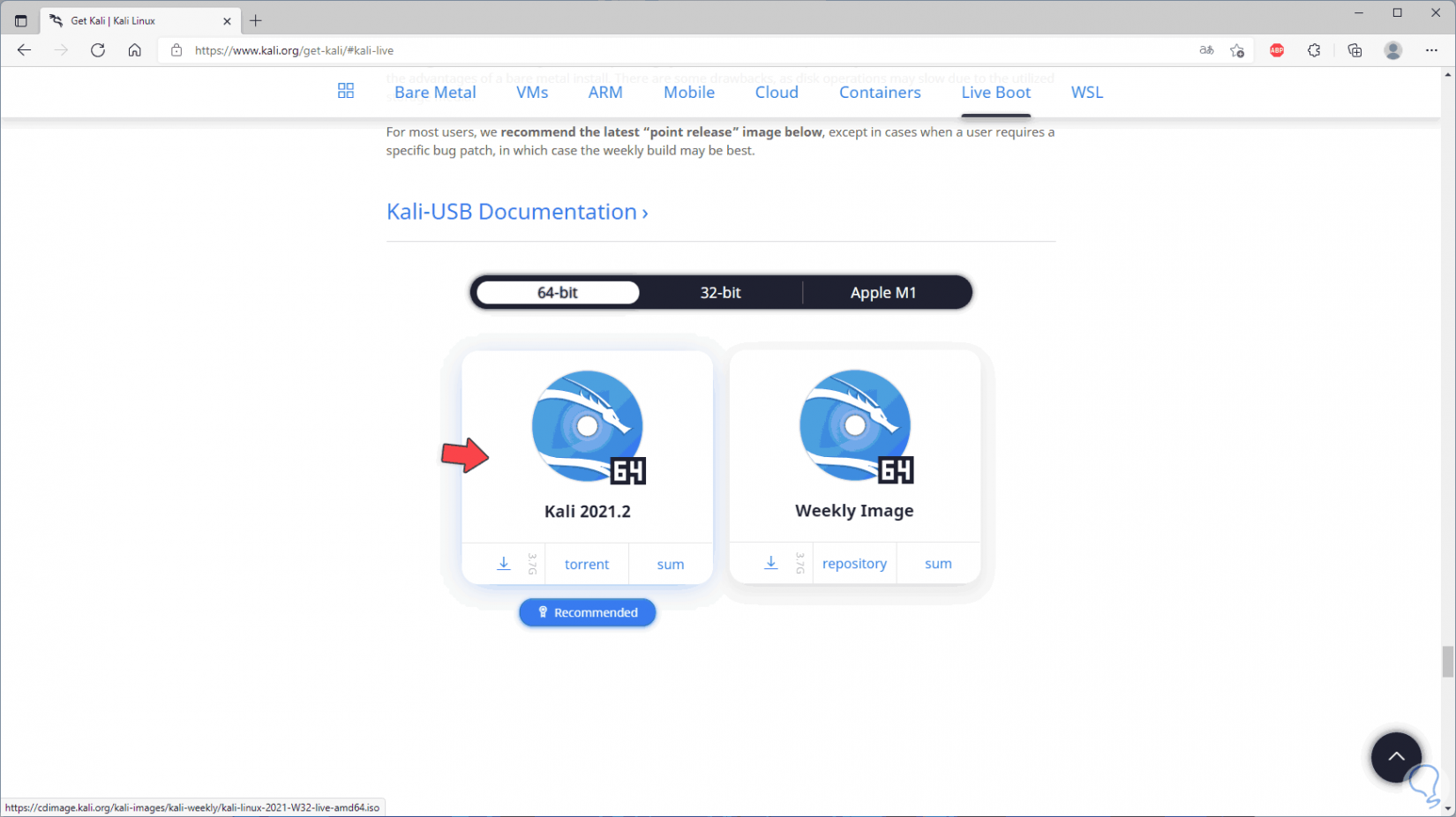
Task: Click the Kali 2021.2 title
Action: click(588, 512)
